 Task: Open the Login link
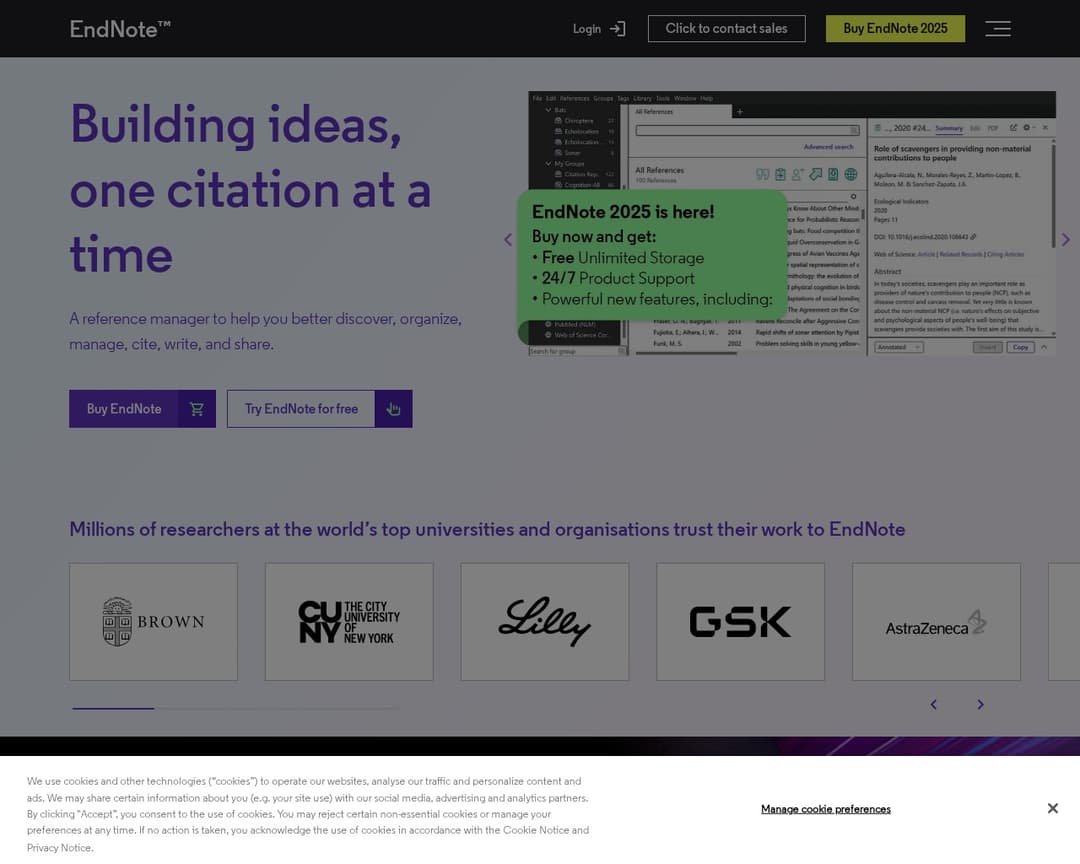(599, 29)
